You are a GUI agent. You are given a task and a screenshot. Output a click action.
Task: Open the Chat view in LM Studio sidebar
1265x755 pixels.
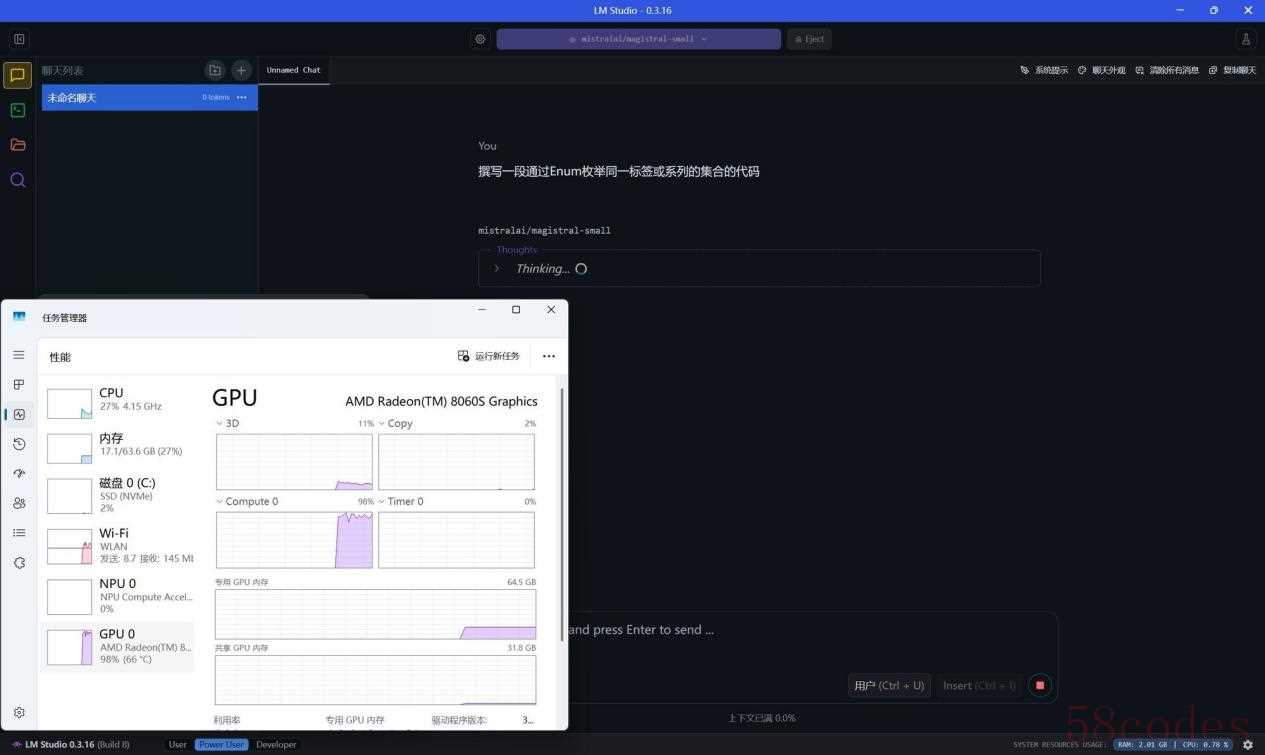18,75
